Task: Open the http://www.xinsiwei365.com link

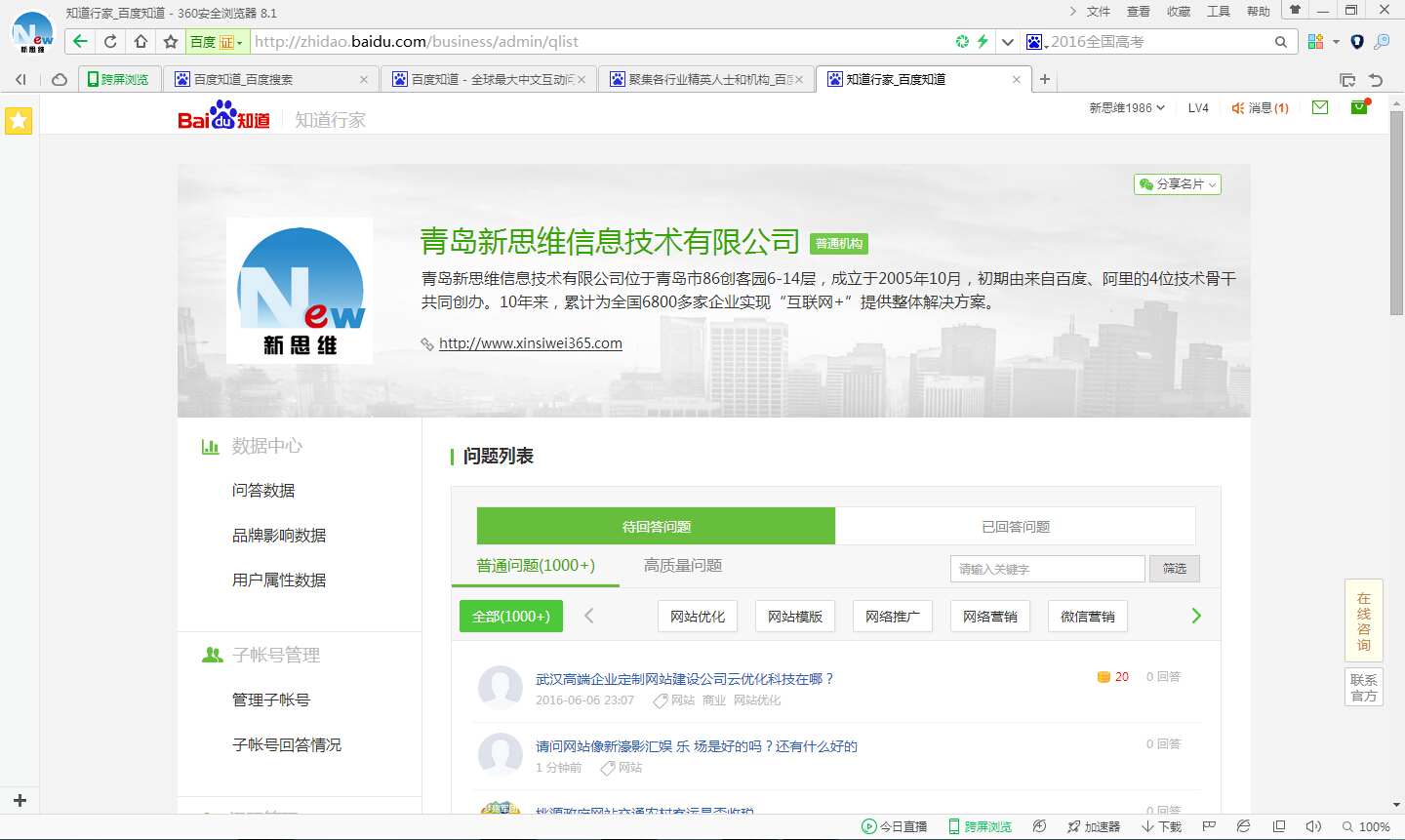Action: tap(531, 343)
